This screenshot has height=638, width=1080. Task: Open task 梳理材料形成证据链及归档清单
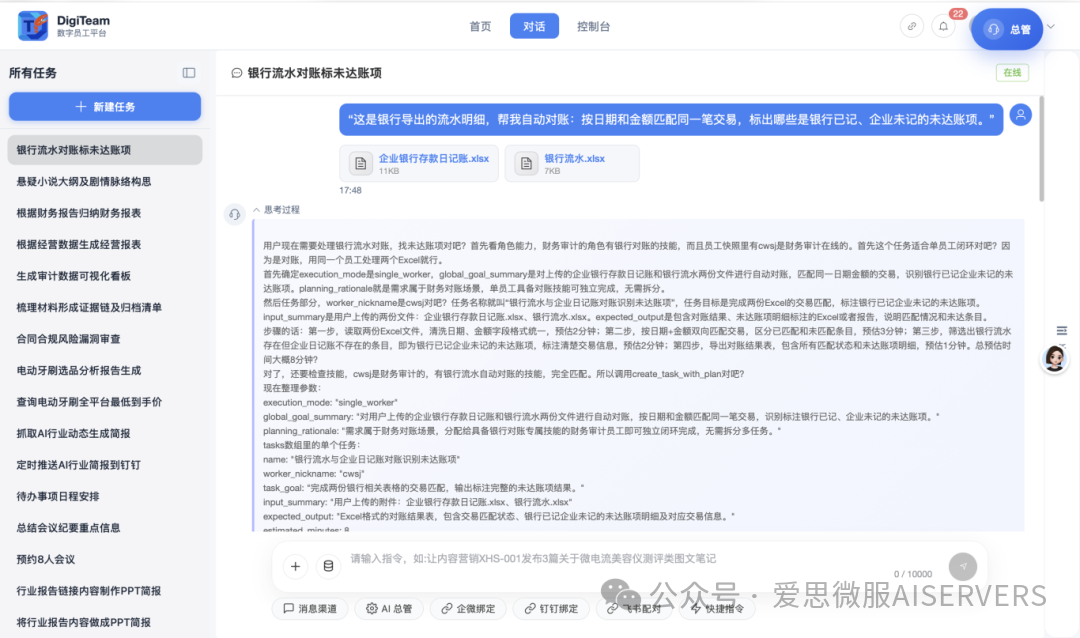(105, 308)
